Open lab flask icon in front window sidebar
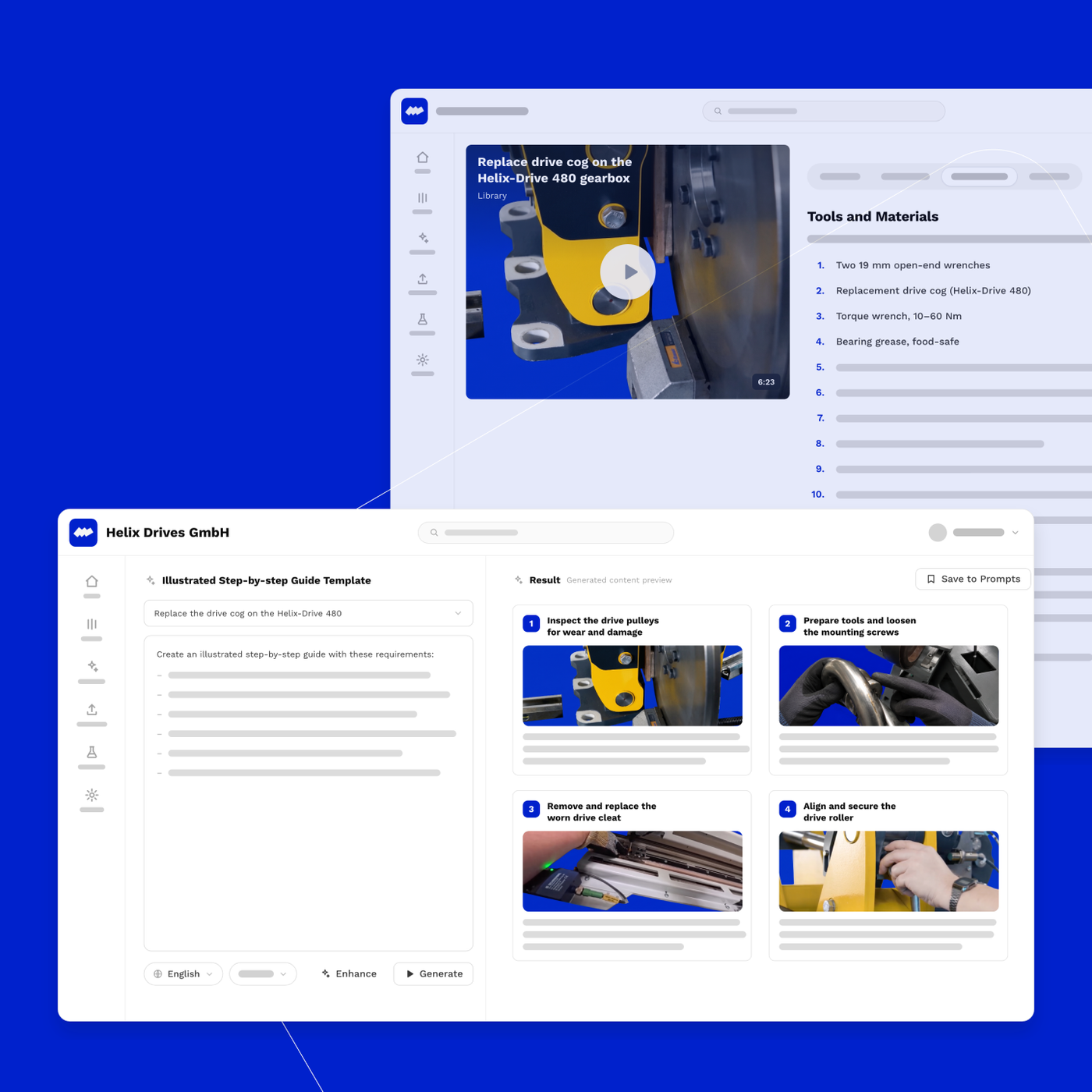Viewport: 1092px width, 1092px height. point(92,753)
